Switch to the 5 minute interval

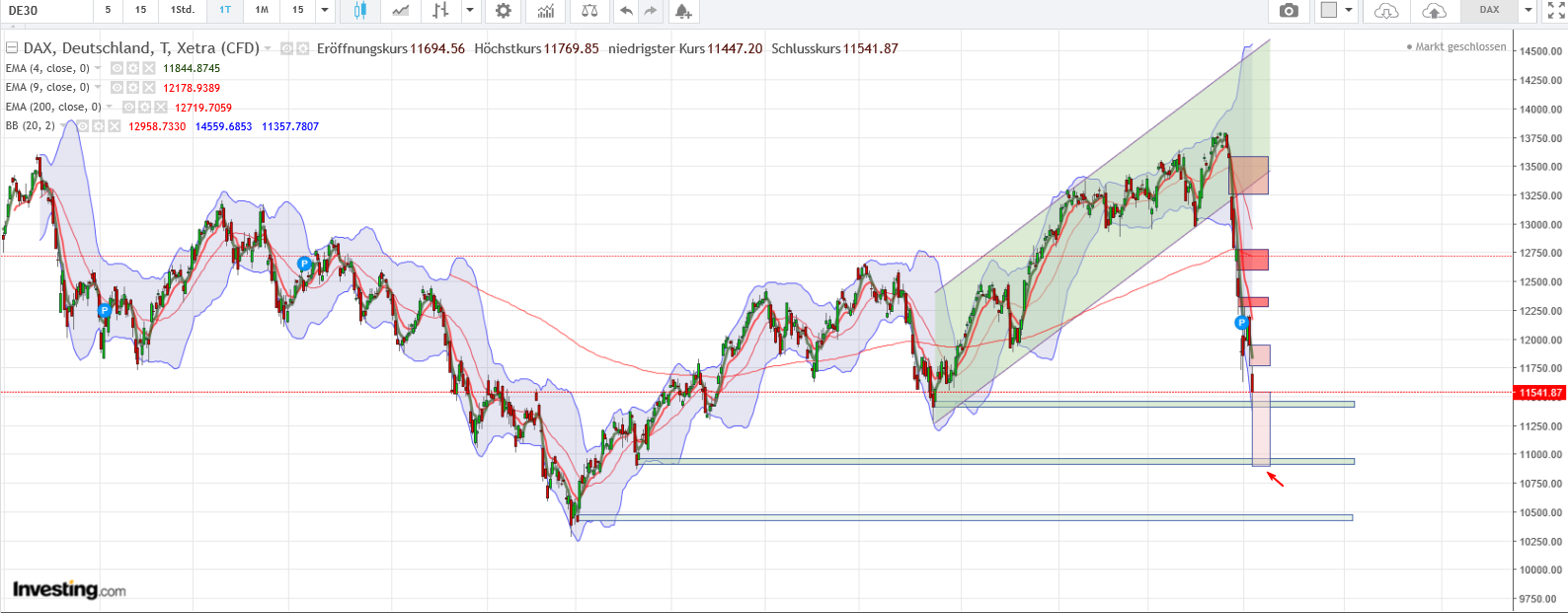pos(109,10)
